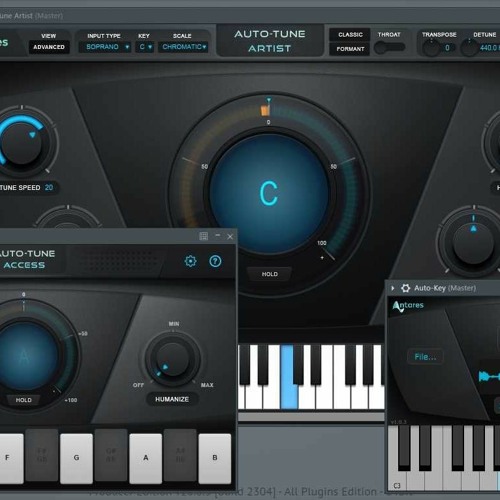Open the Scale Chromatic dropdown
Image resolution: width=500 pixels, height=500 pixels.
click(183, 47)
